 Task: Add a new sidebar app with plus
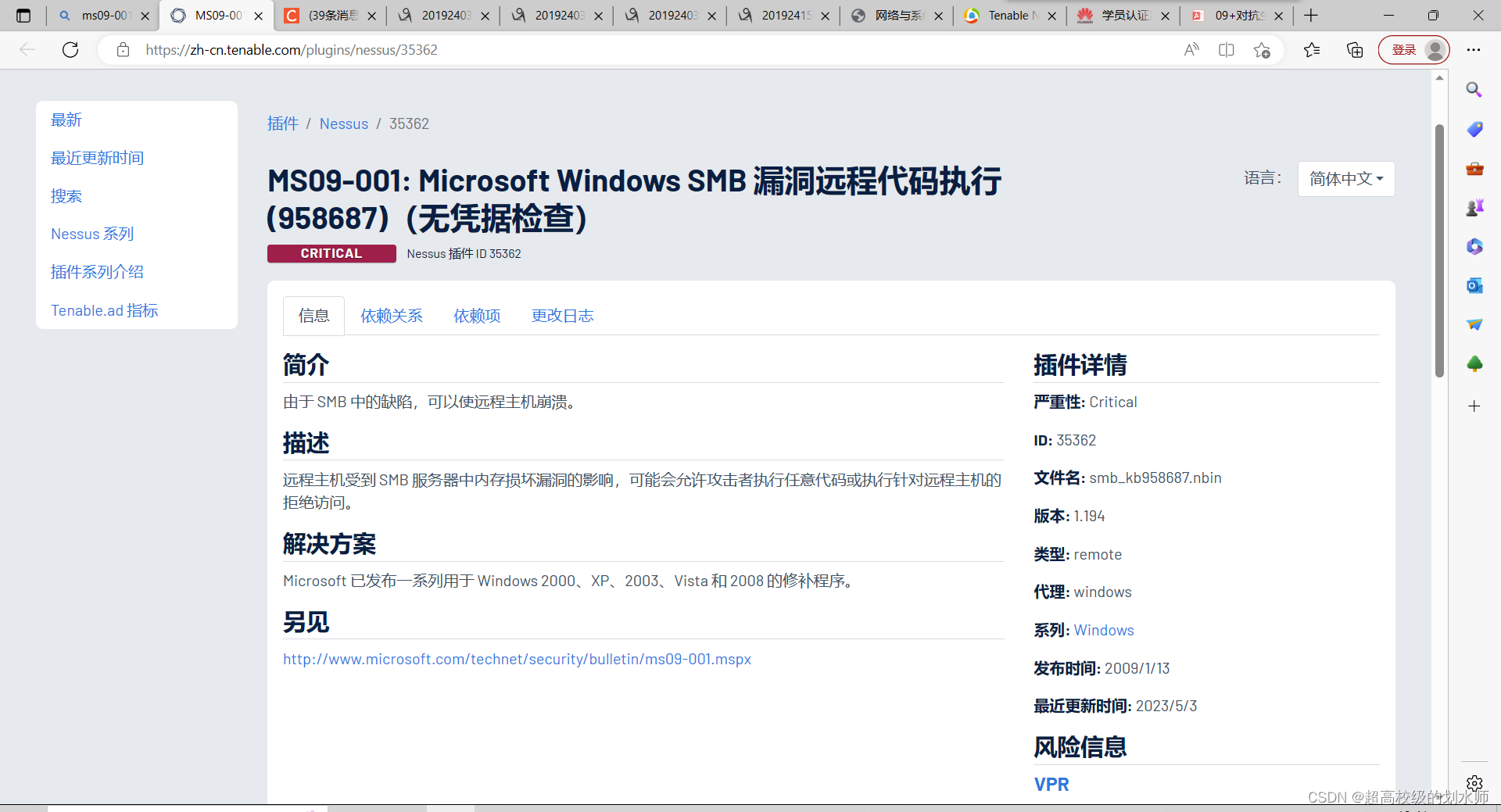pyautogui.click(x=1474, y=406)
